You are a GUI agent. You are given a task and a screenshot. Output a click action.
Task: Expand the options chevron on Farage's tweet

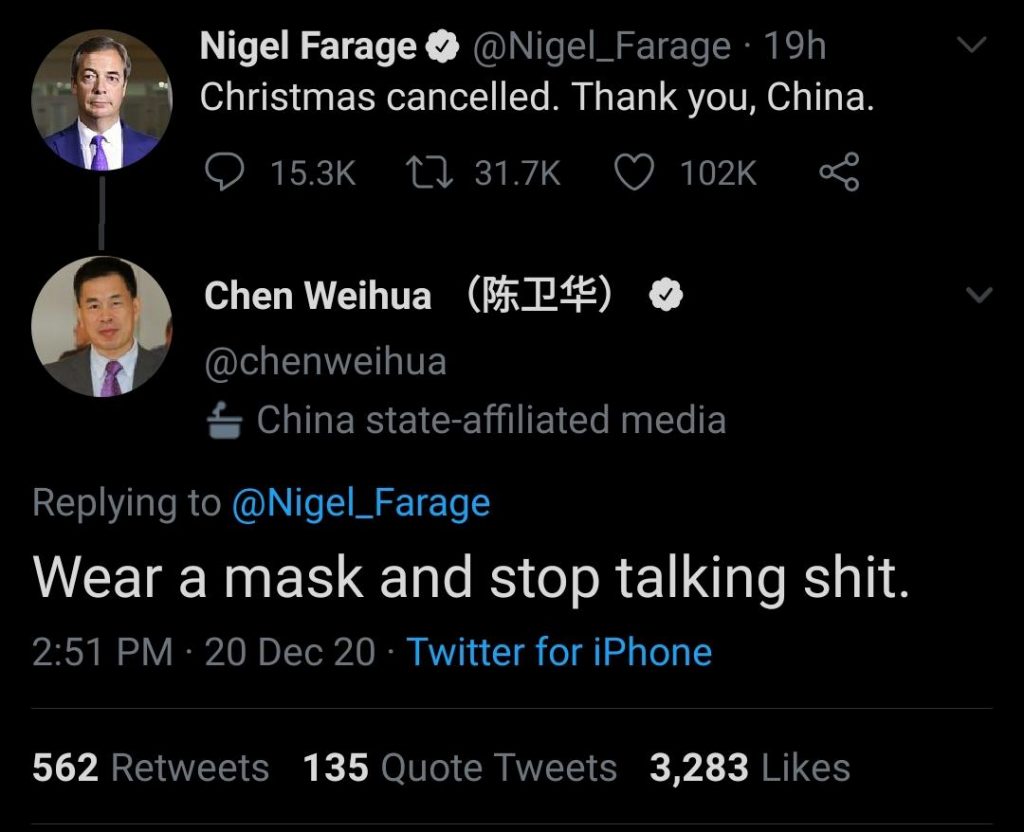click(x=973, y=44)
